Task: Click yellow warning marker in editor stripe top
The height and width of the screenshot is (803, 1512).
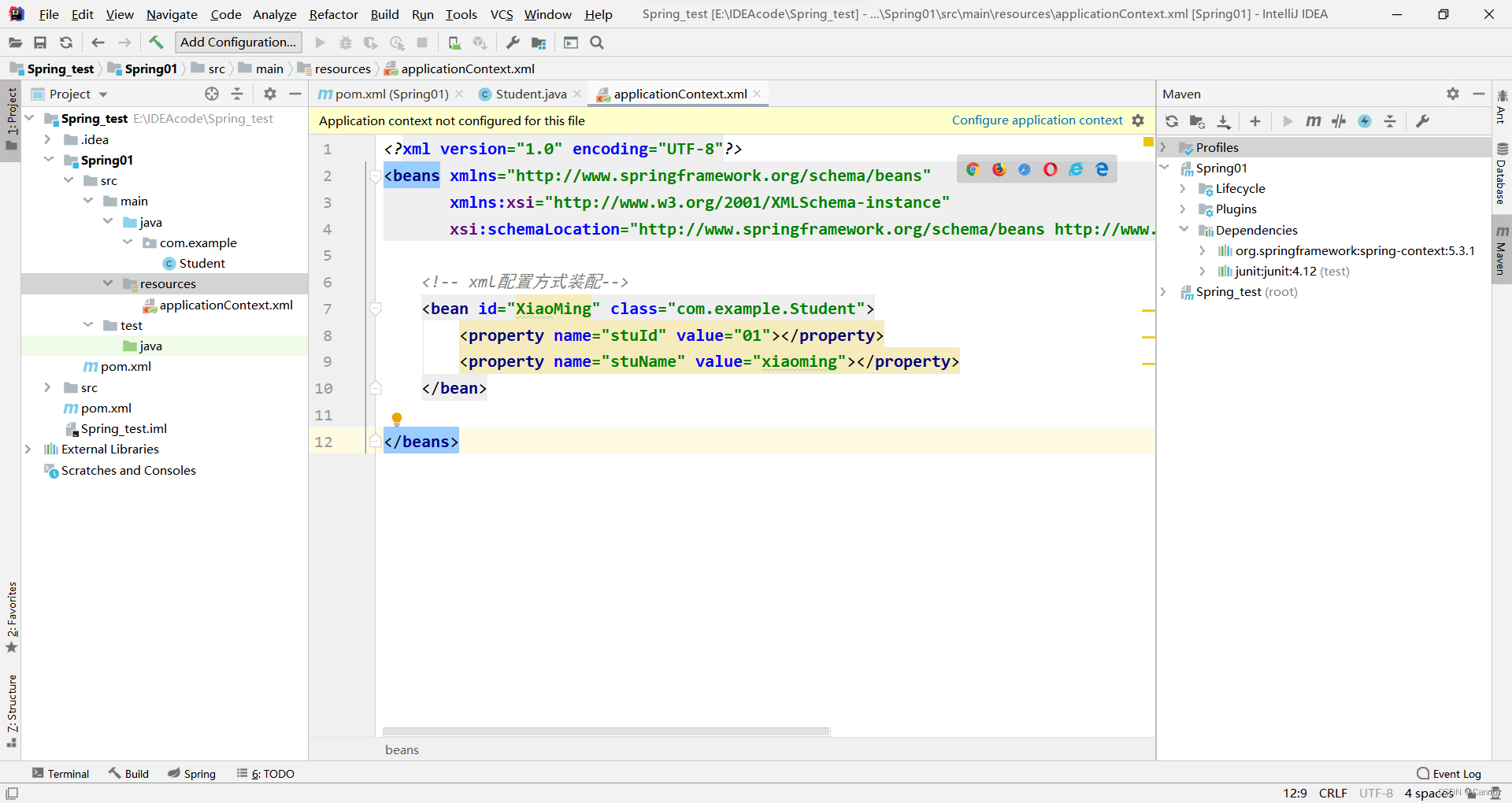Action: point(1148,142)
